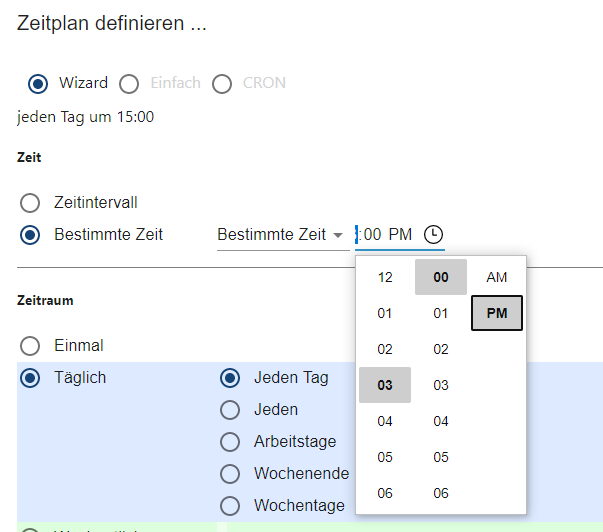The width and height of the screenshot is (603, 532).
Task: Open the Bestimmte Zeit dropdown
Action: (x=280, y=235)
